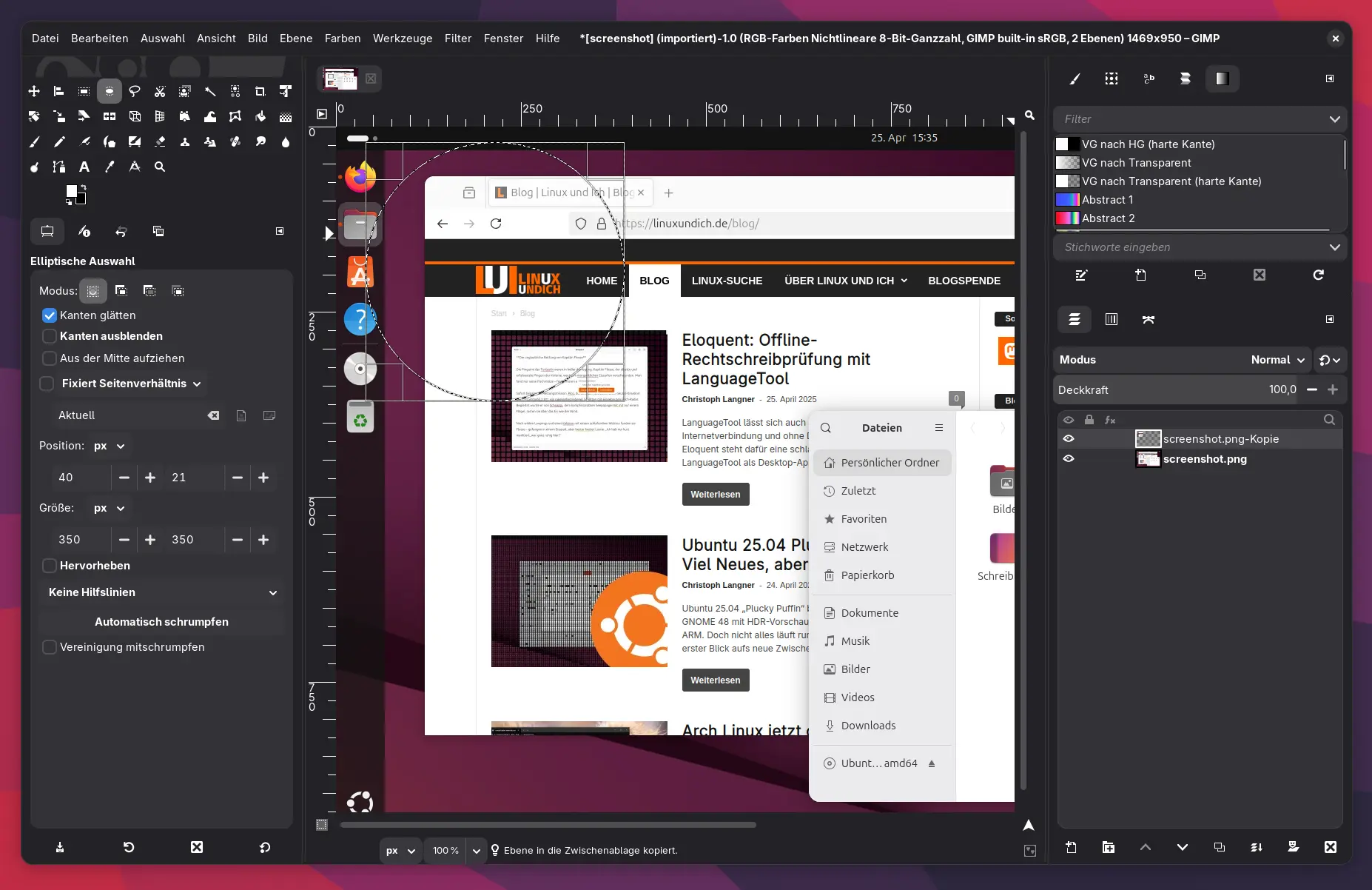The height and width of the screenshot is (890, 1372).
Task: Open the Ebene menu
Action: click(x=295, y=39)
